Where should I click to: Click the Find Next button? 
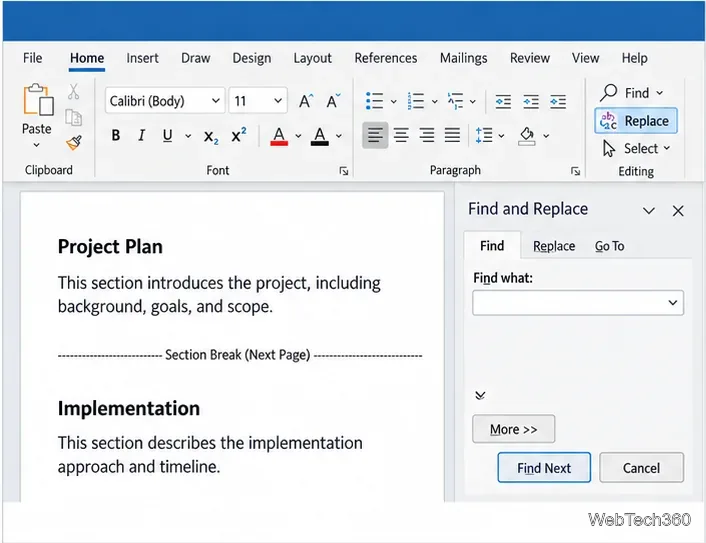pyautogui.click(x=544, y=468)
